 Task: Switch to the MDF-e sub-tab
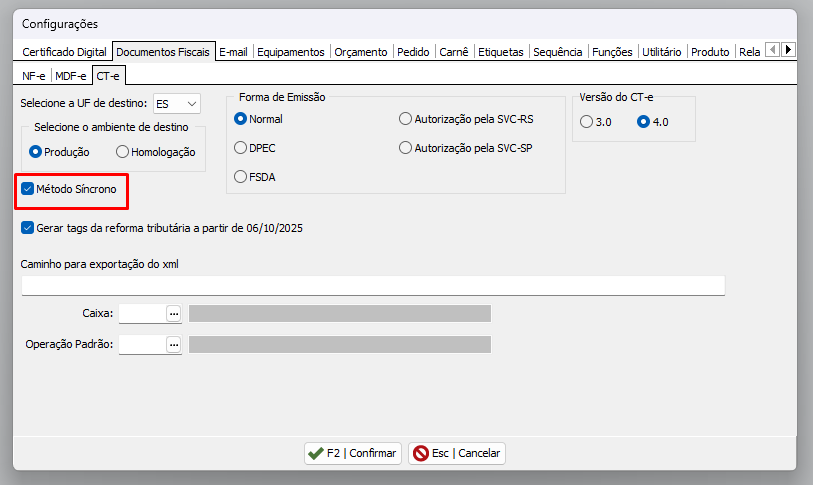tap(71, 75)
